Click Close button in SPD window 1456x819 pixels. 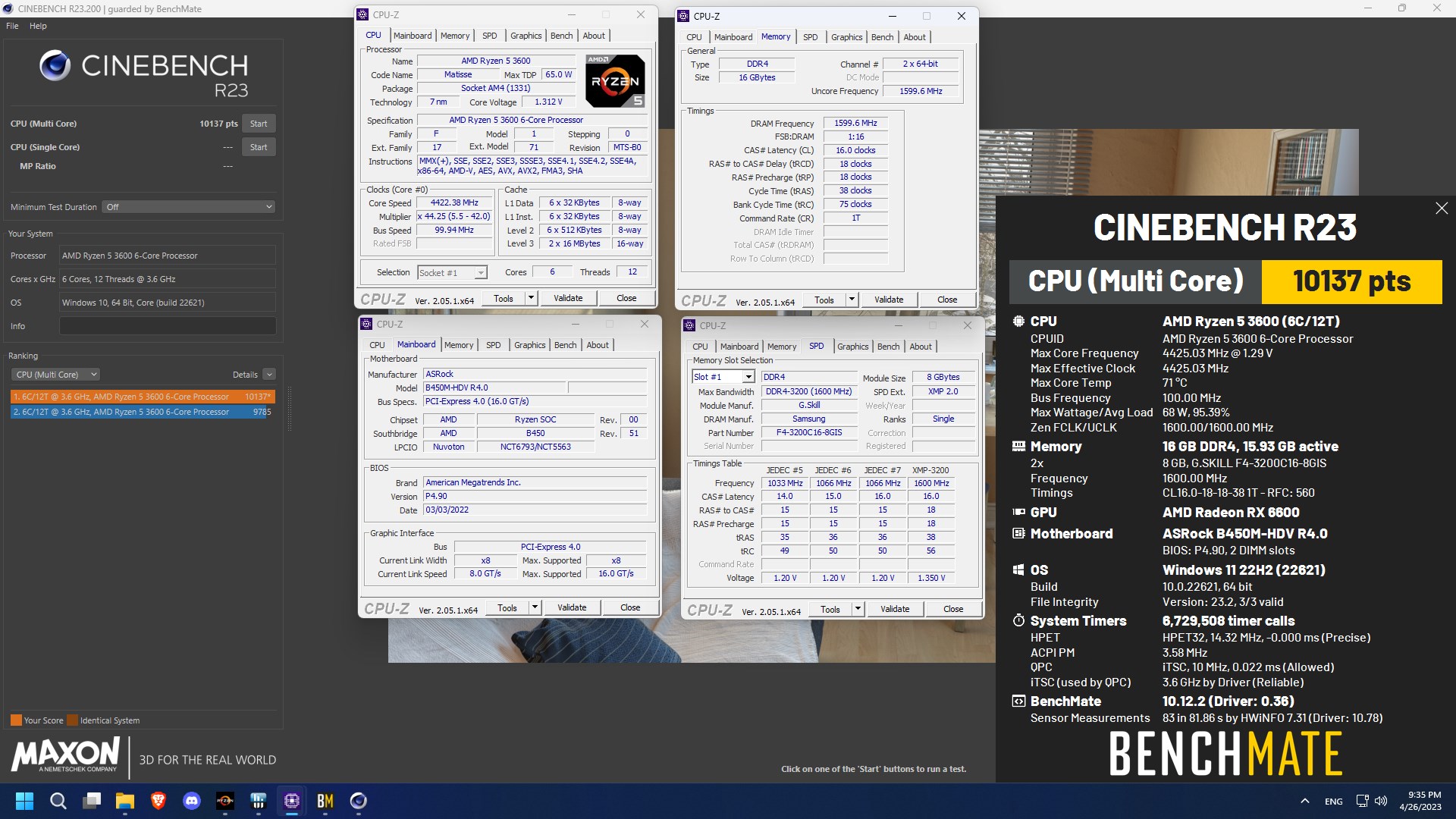[953, 609]
